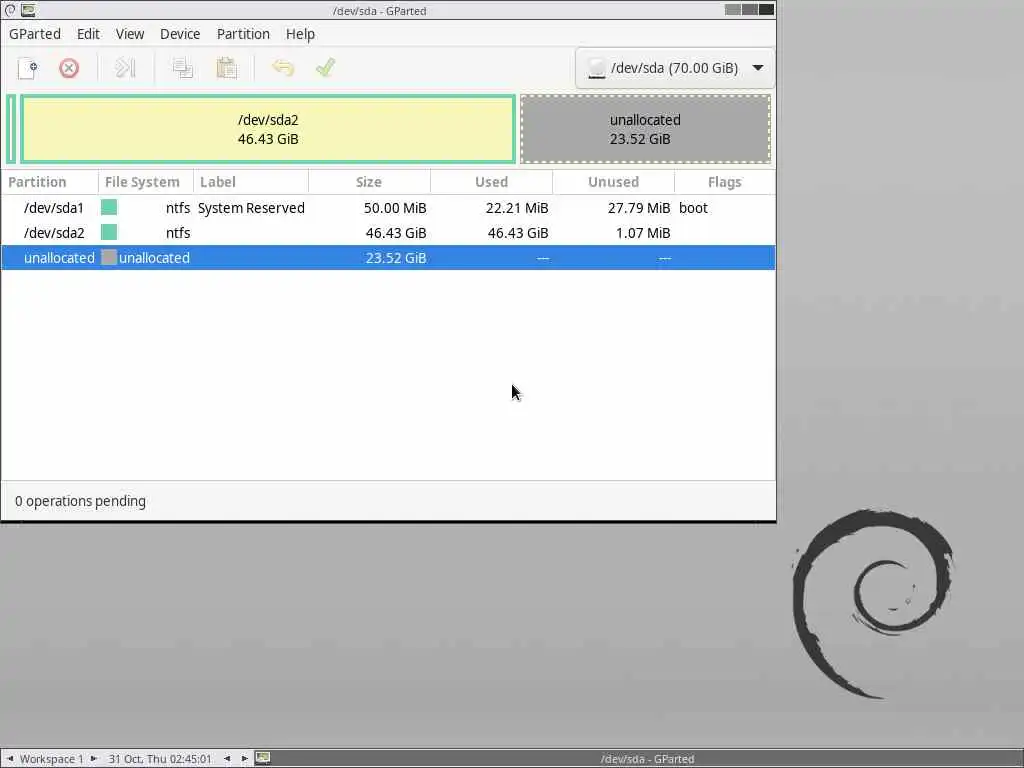Click the 1.07 MiB unused cell
Screen dimensions: 1024x768
643,232
